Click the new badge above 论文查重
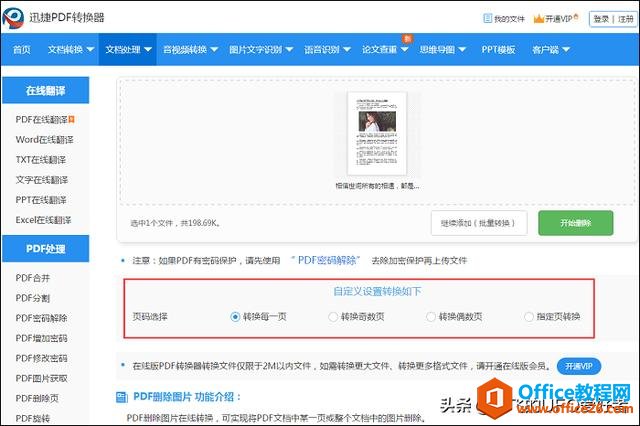Viewport: 640px width, 426px height. pos(407,39)
